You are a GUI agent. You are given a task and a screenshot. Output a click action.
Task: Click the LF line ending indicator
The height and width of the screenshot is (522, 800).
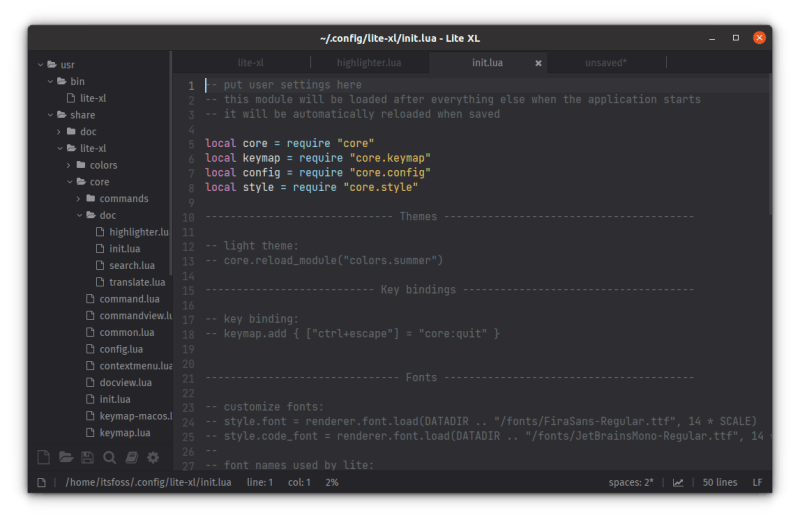(x=757, y=482)
